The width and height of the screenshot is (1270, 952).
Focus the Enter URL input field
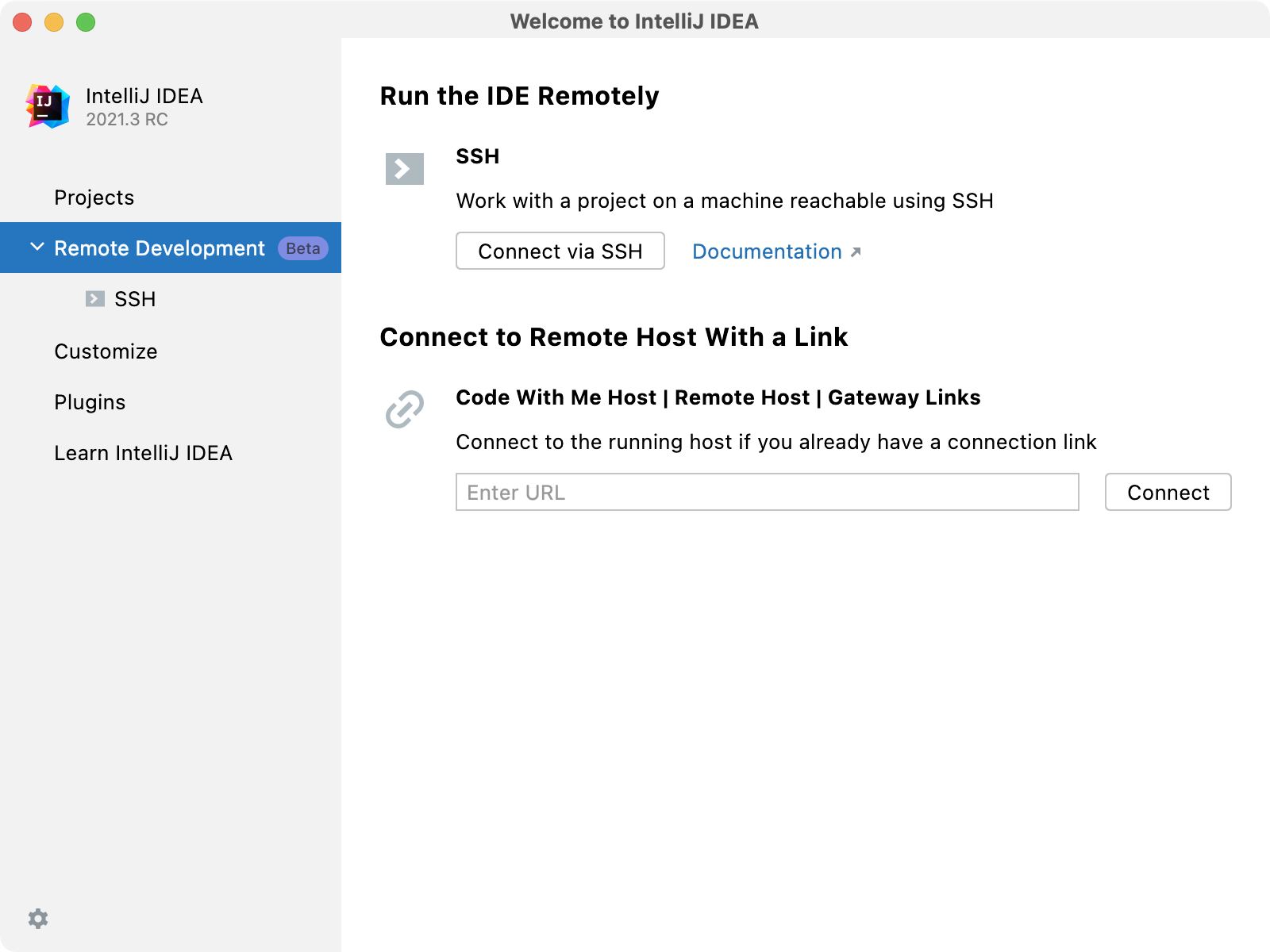[x=768, y=492]
